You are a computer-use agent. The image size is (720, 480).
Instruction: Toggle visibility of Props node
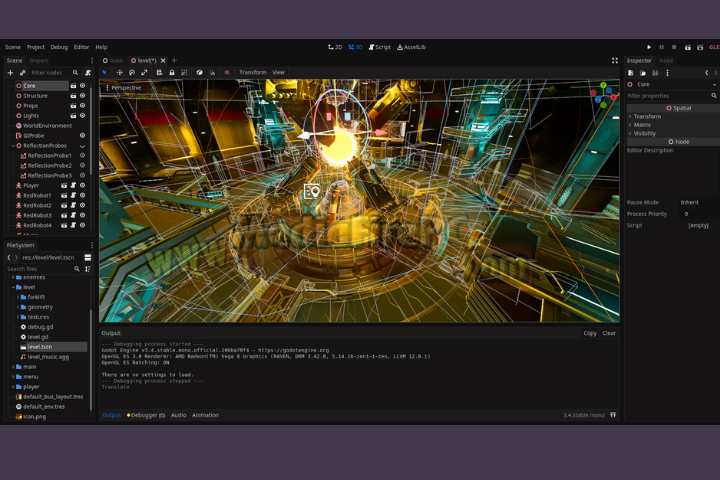click(x=83, y=106)
